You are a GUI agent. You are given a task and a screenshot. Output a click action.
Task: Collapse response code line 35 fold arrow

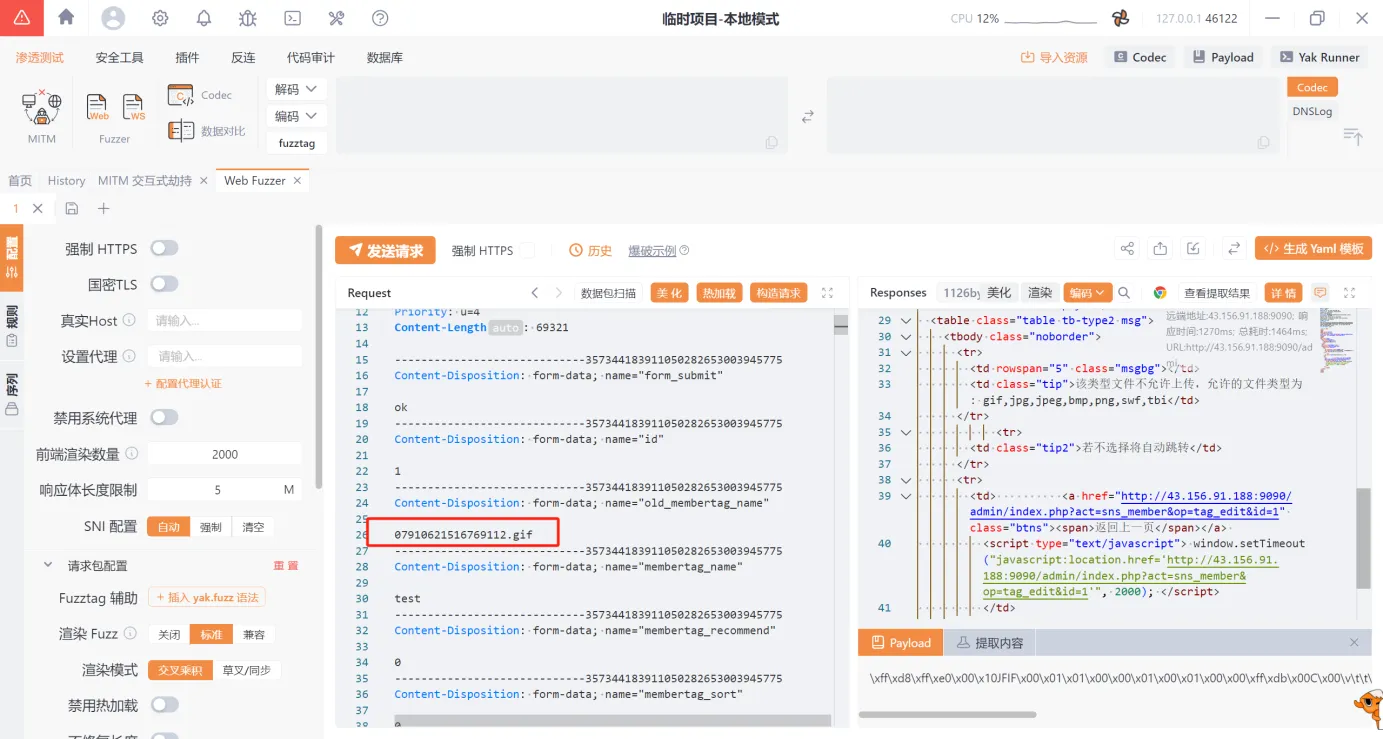pyautogui.click(x=906, y=432)
